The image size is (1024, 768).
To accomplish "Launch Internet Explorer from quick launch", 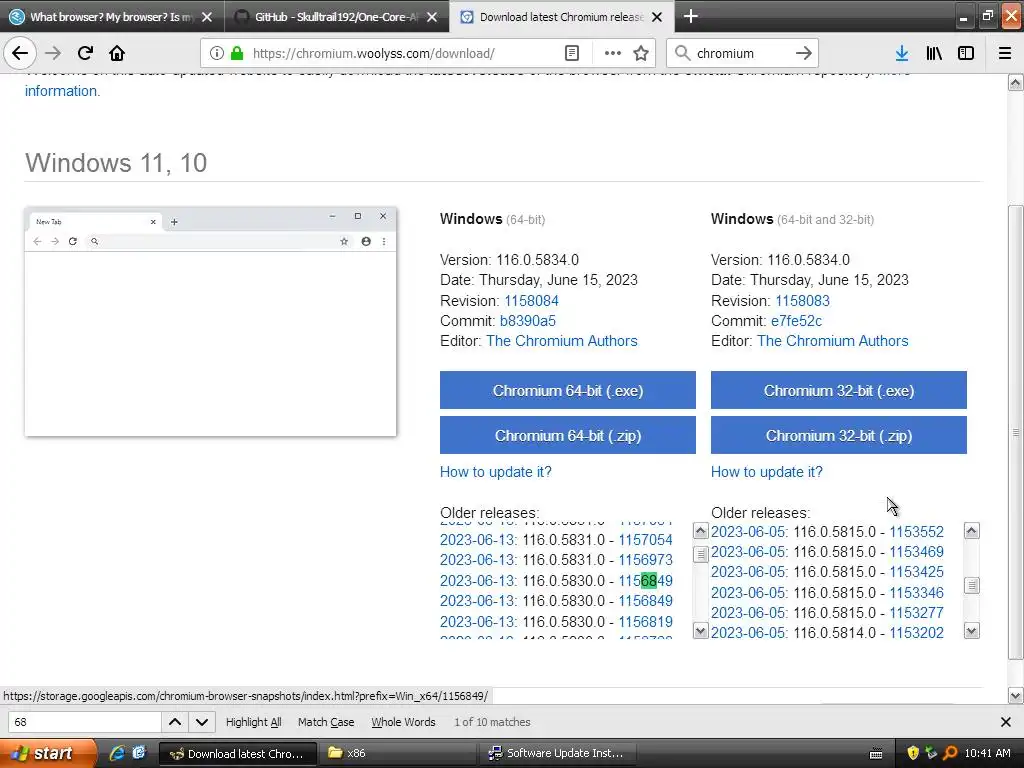I will pos(117,753).
